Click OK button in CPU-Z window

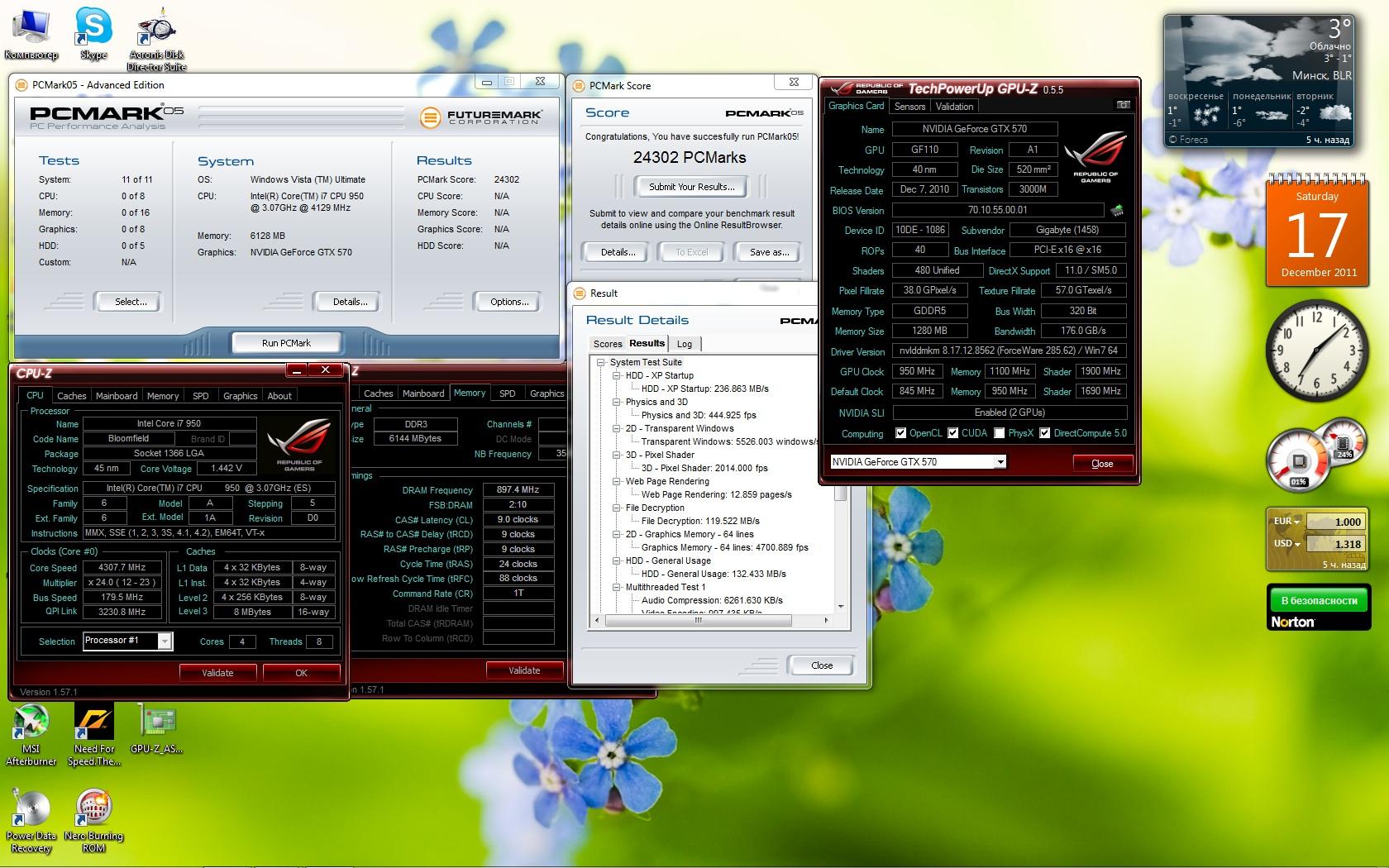tap(301, 673)
